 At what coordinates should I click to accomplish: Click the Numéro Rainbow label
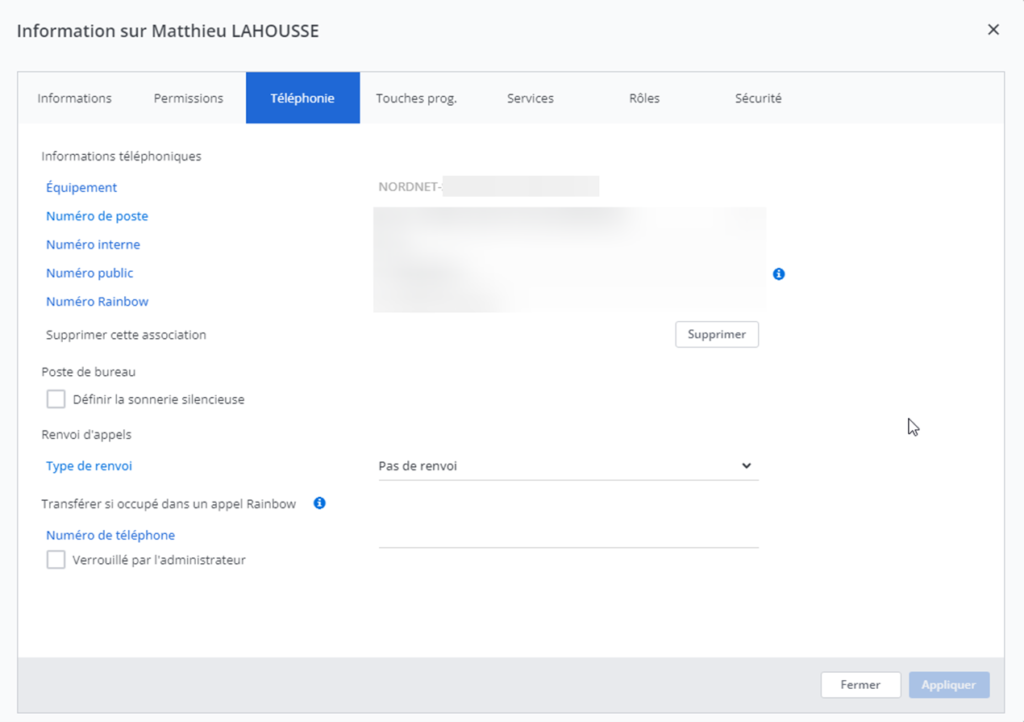pos(97,302)
